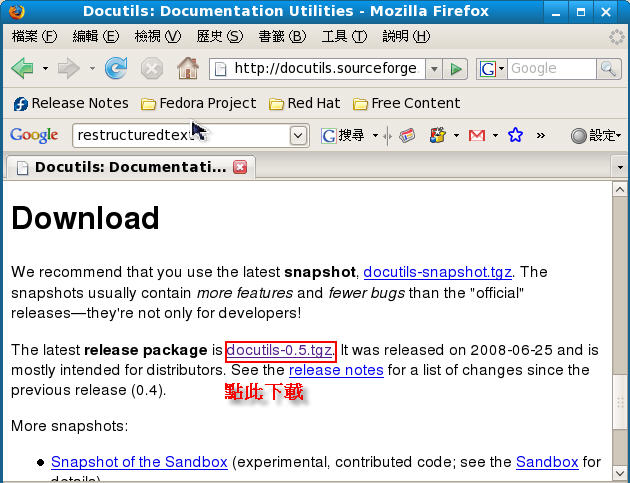This screenshot has width=630, height=483.
Task: Expand the Google Toolbar search history dropdown
Action: click(x=298, y=135)
